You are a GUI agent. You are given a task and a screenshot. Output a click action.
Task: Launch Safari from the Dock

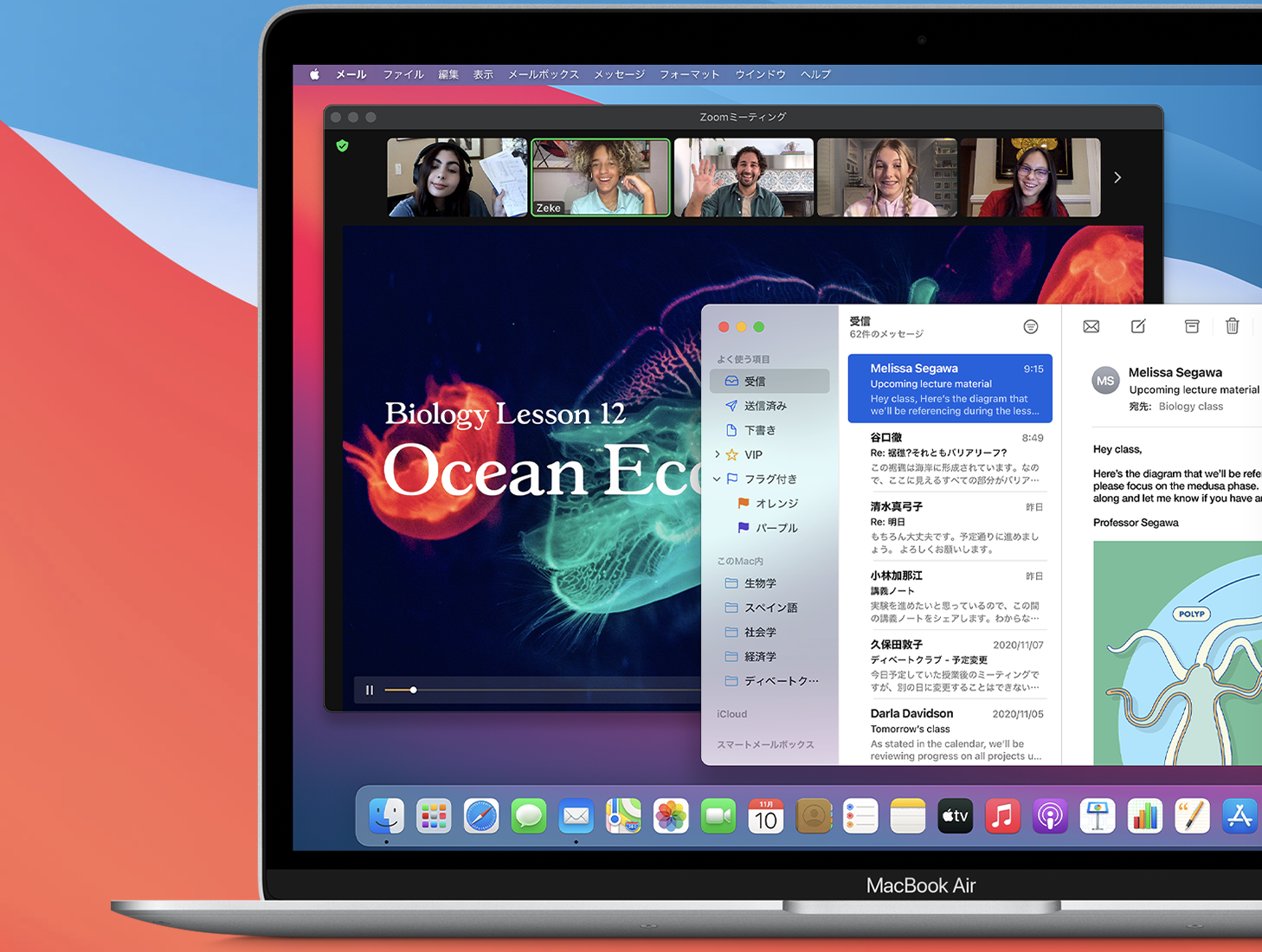pyautogui.click(x=481, y=815)
